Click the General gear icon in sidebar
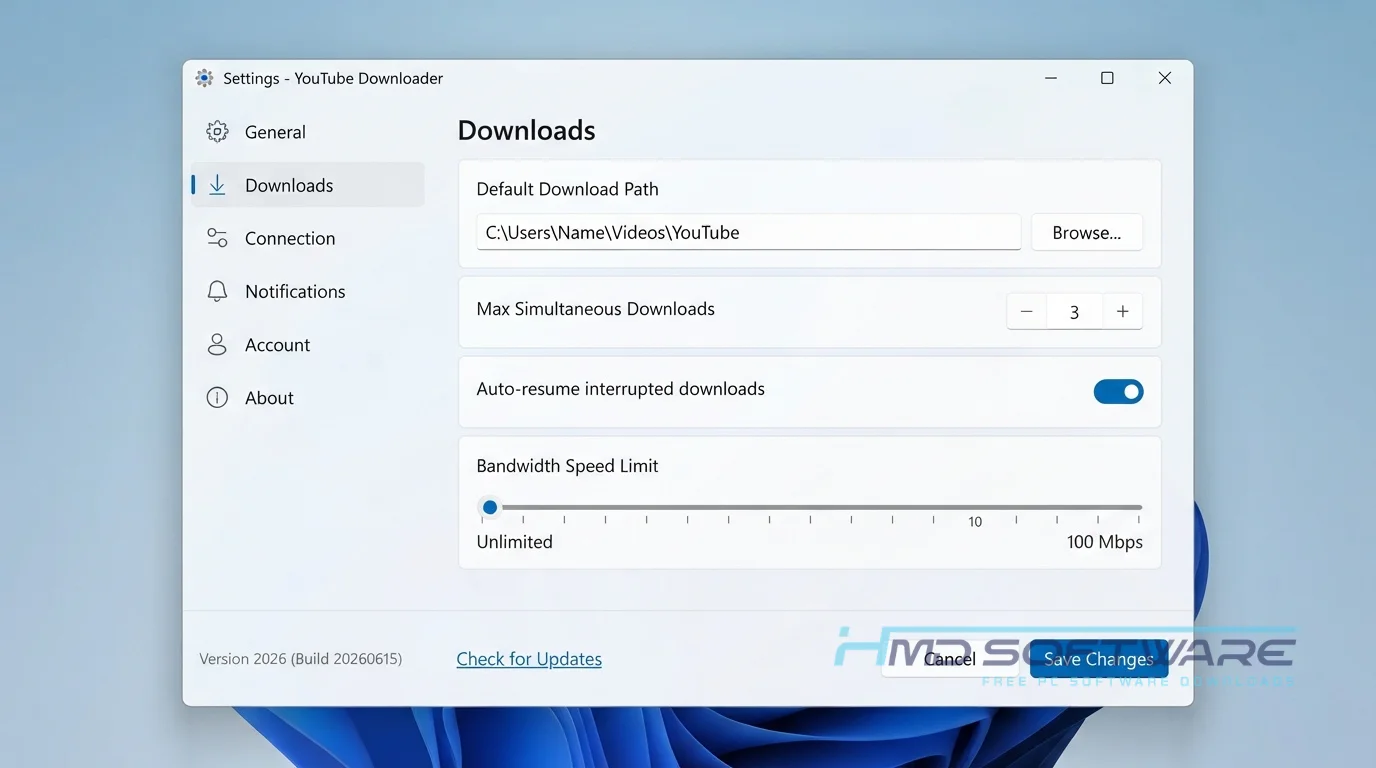Screen dimensions: 1376x768 pos(217,132)
